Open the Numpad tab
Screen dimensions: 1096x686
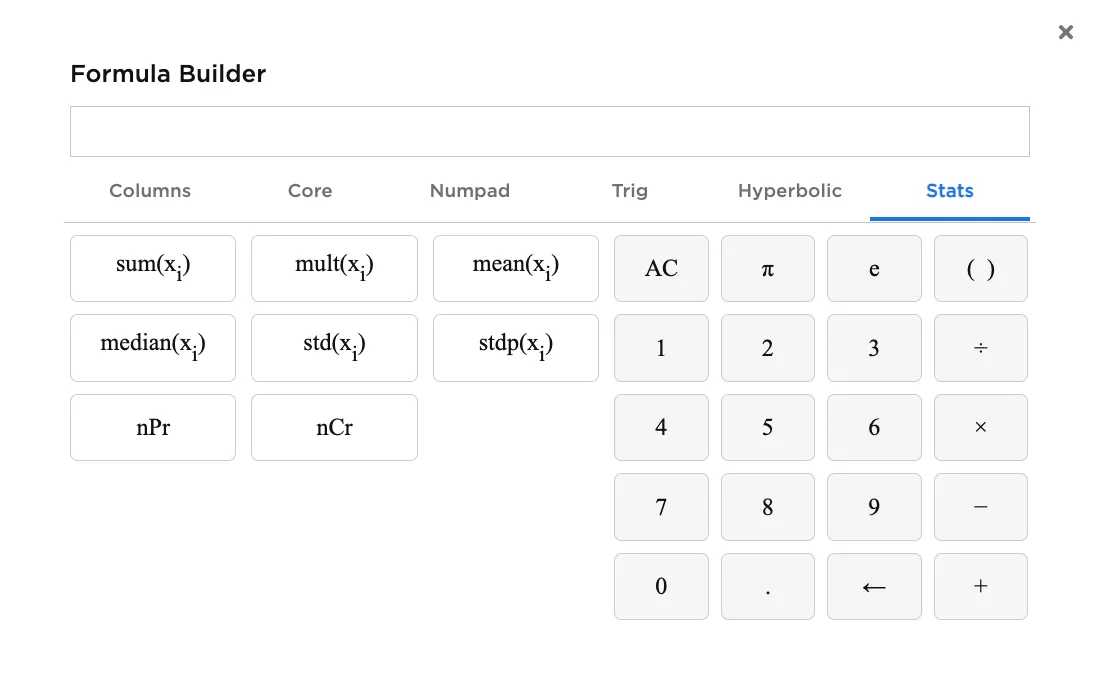tap(470, 191)
